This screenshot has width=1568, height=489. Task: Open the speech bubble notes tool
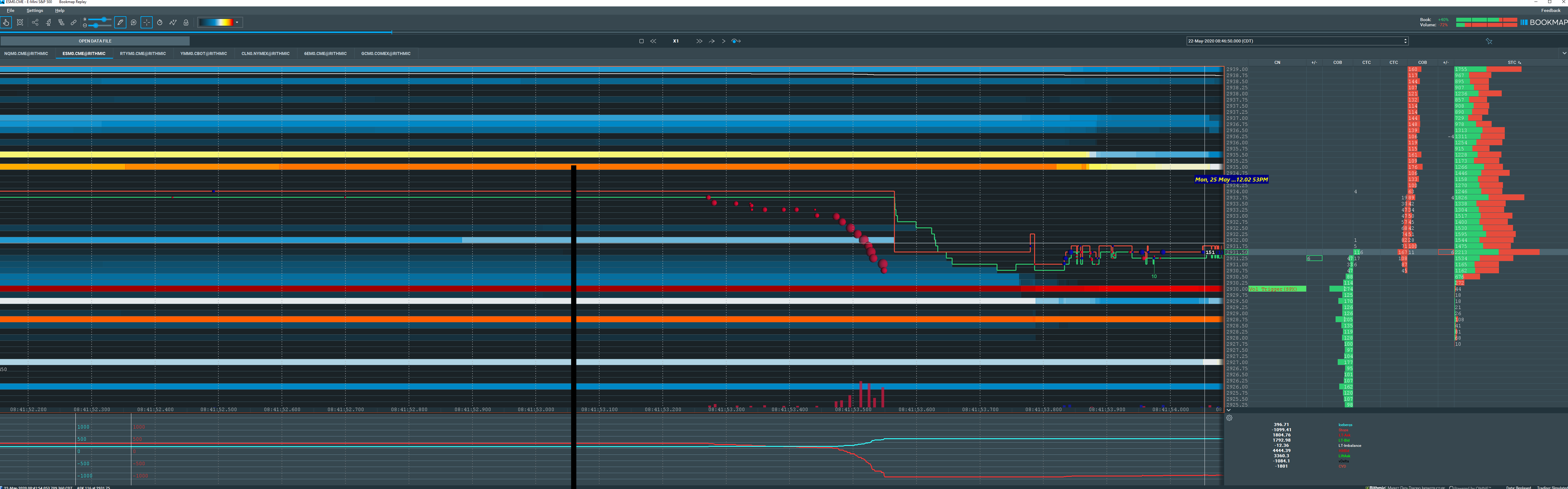pos(133,23)
